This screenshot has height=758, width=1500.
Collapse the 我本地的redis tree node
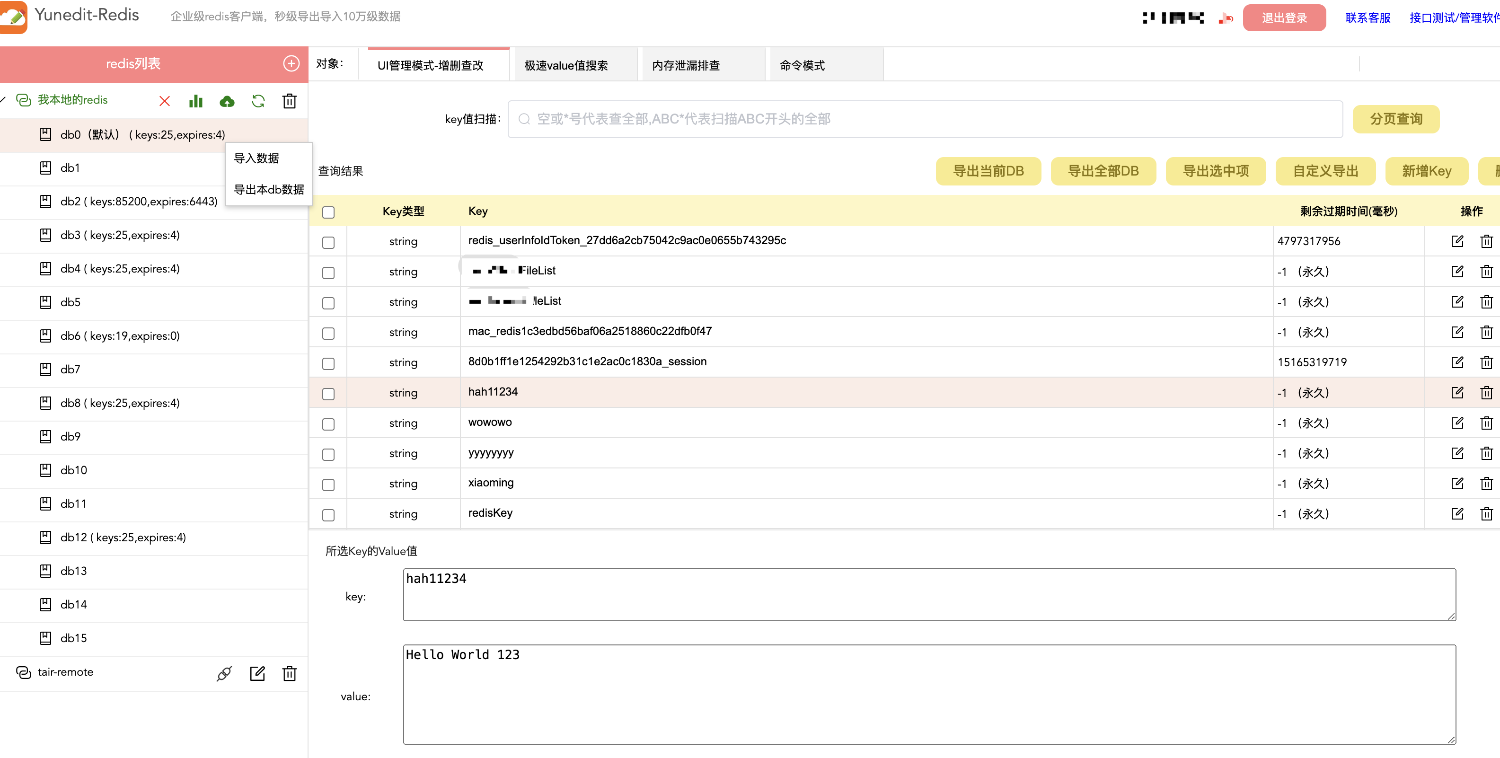click(x=4, y=100)
